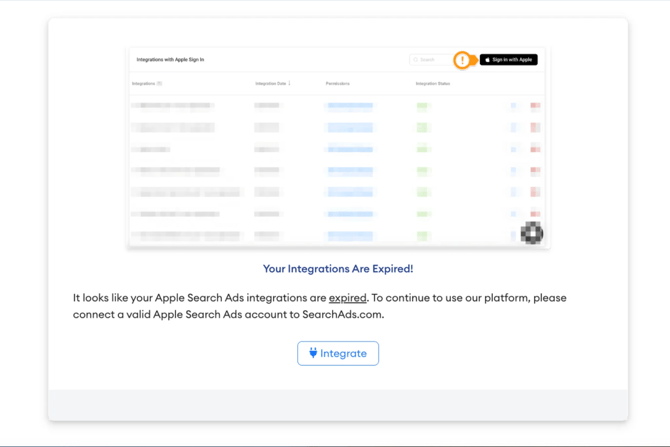The height and width of the screenshot is (447, 670).
Task: Click the orange exclamation warning icon
Action: coord(462,60)
